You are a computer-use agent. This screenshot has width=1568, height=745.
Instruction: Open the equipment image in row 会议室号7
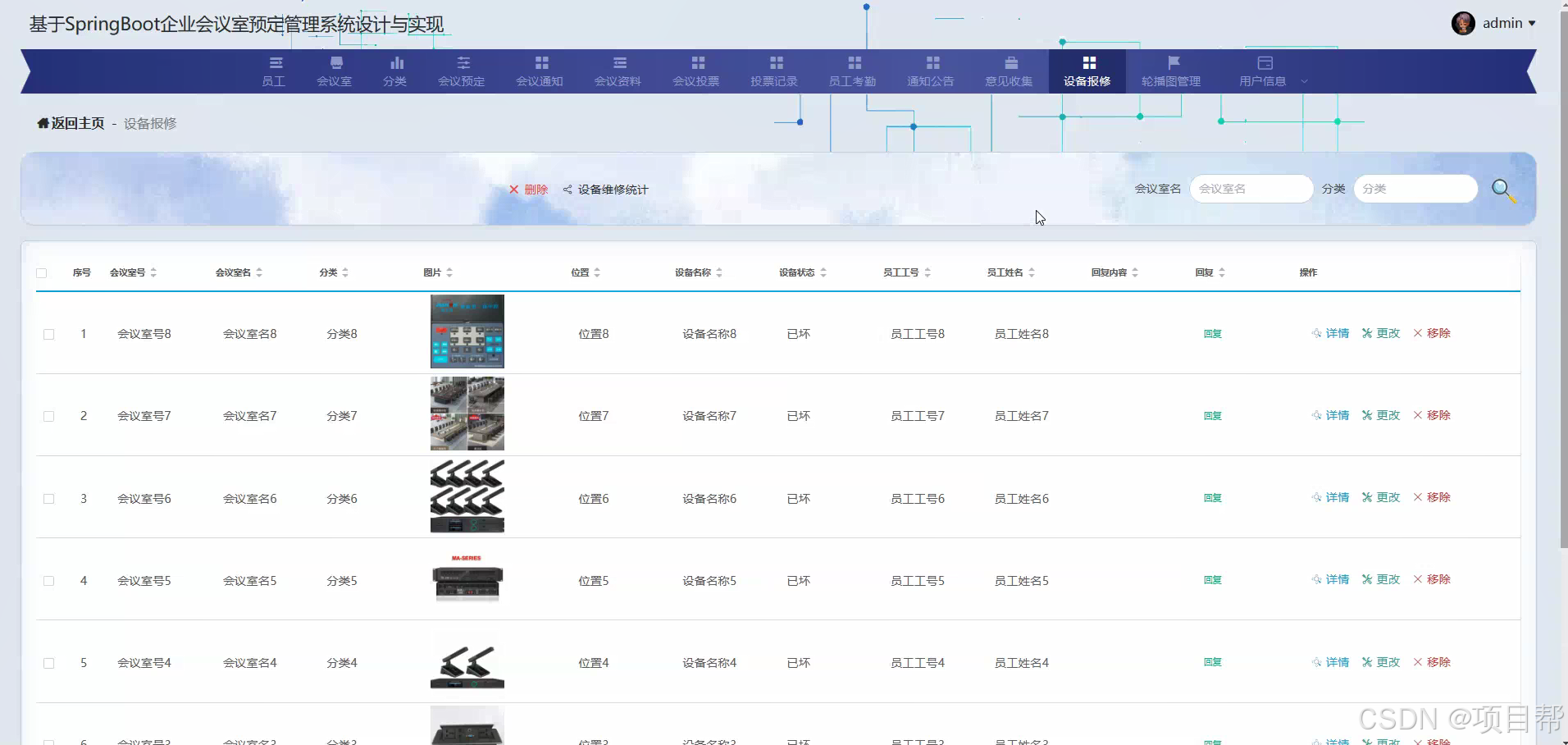pos(467,414)
